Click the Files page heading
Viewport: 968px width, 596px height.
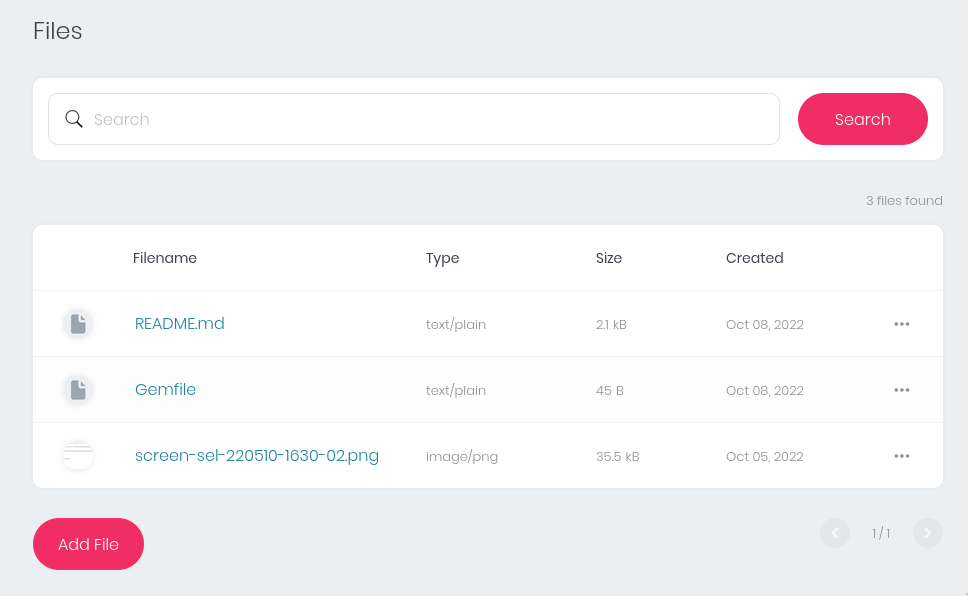57,31
